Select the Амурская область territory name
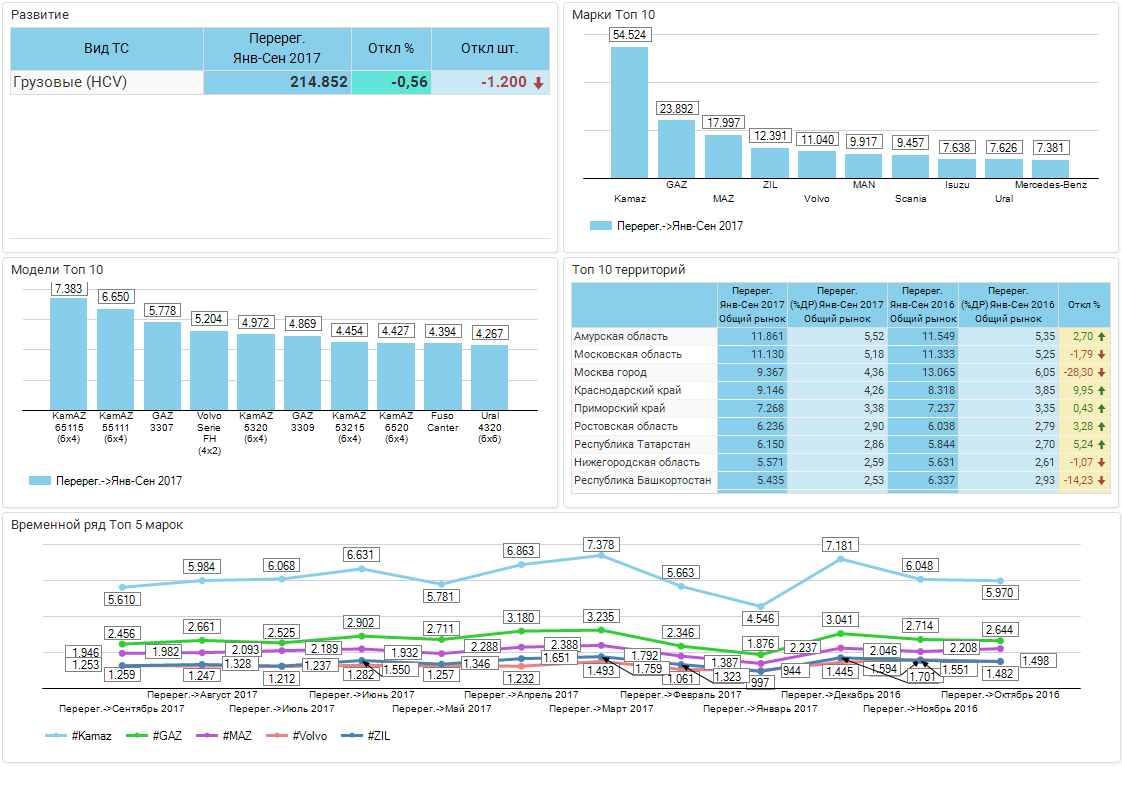The height and width of the screenshot is (793, 1122). 621,336
